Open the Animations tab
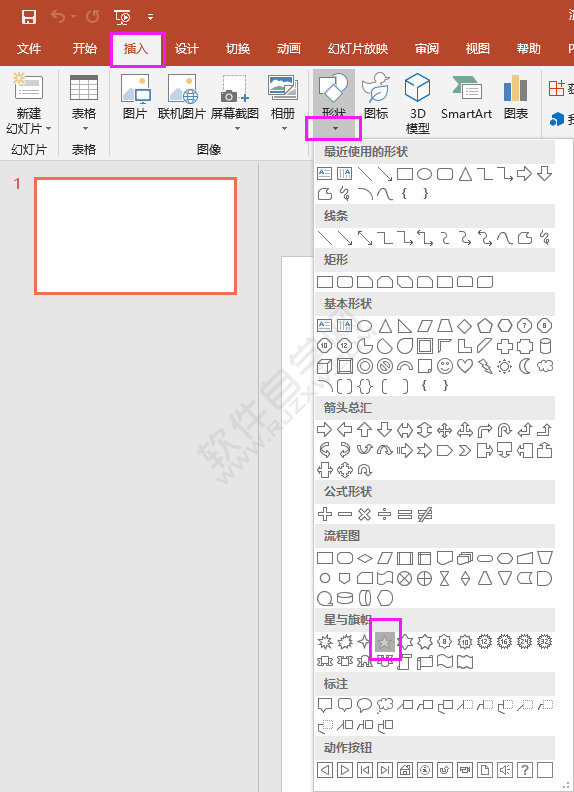The width and height of the screenshot is (574, 792). click(x=289, y=48)
